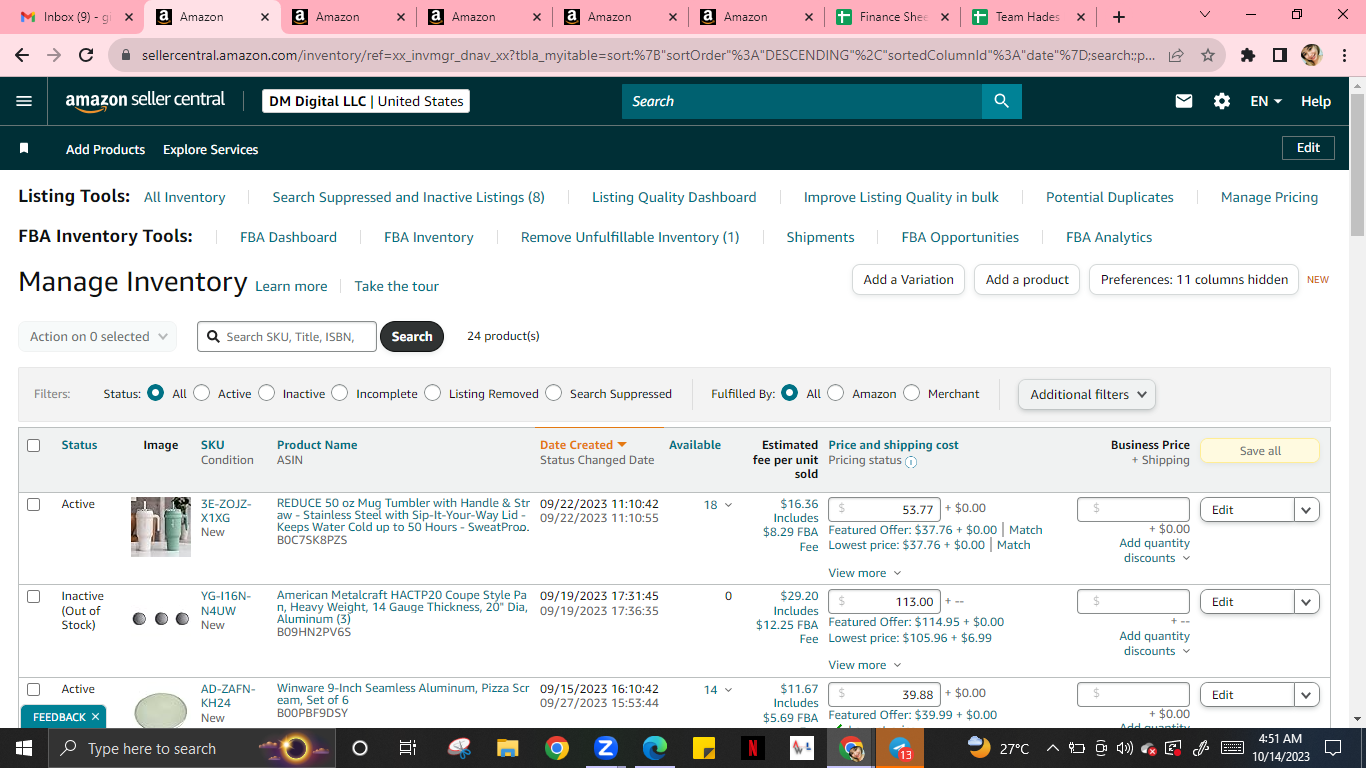Switch to the Team Hades browser tab
Screen dimensions: 1366x768
(1027, 17)
